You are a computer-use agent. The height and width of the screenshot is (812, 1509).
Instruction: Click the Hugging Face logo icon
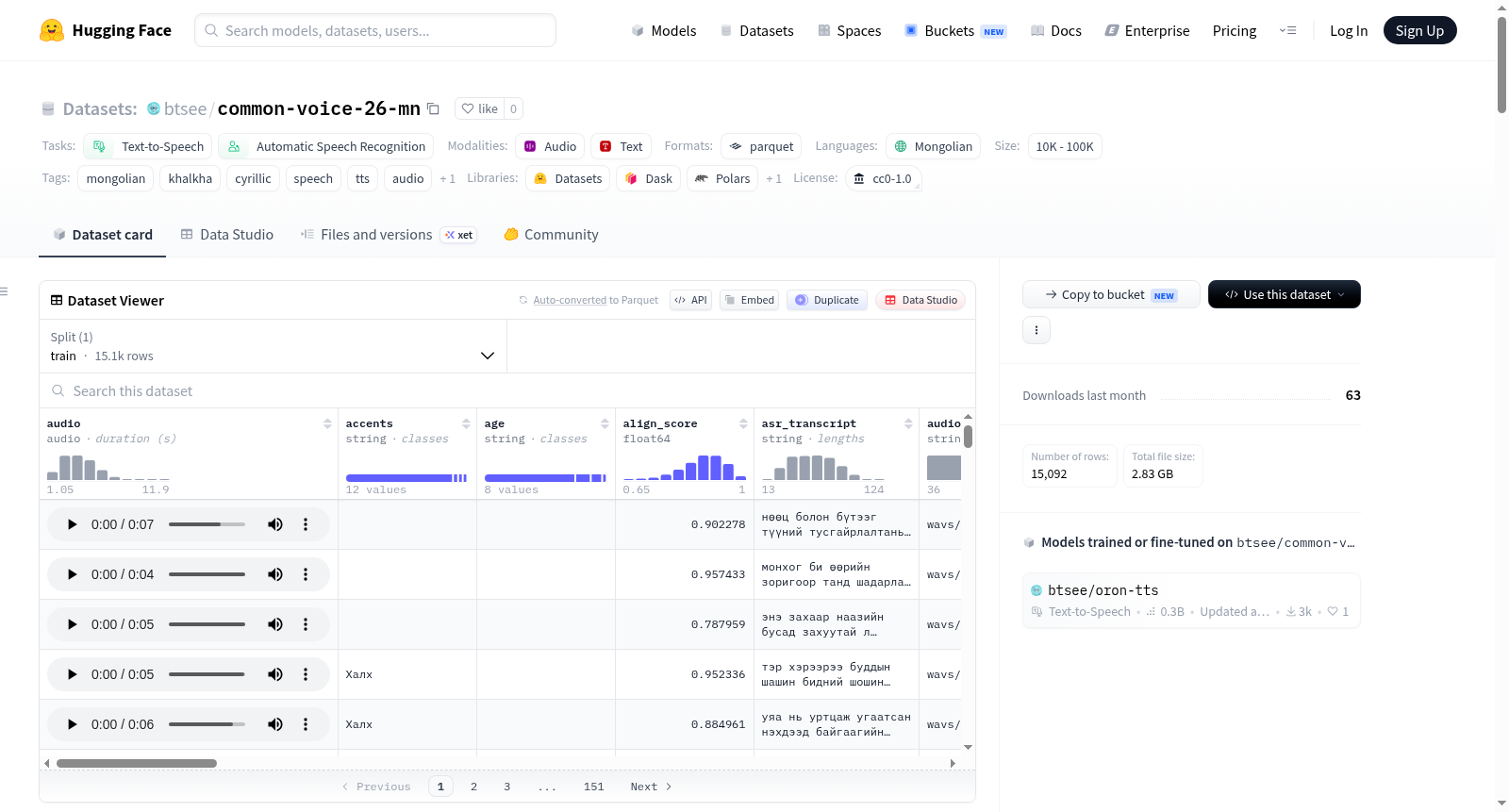click(52, 30)
